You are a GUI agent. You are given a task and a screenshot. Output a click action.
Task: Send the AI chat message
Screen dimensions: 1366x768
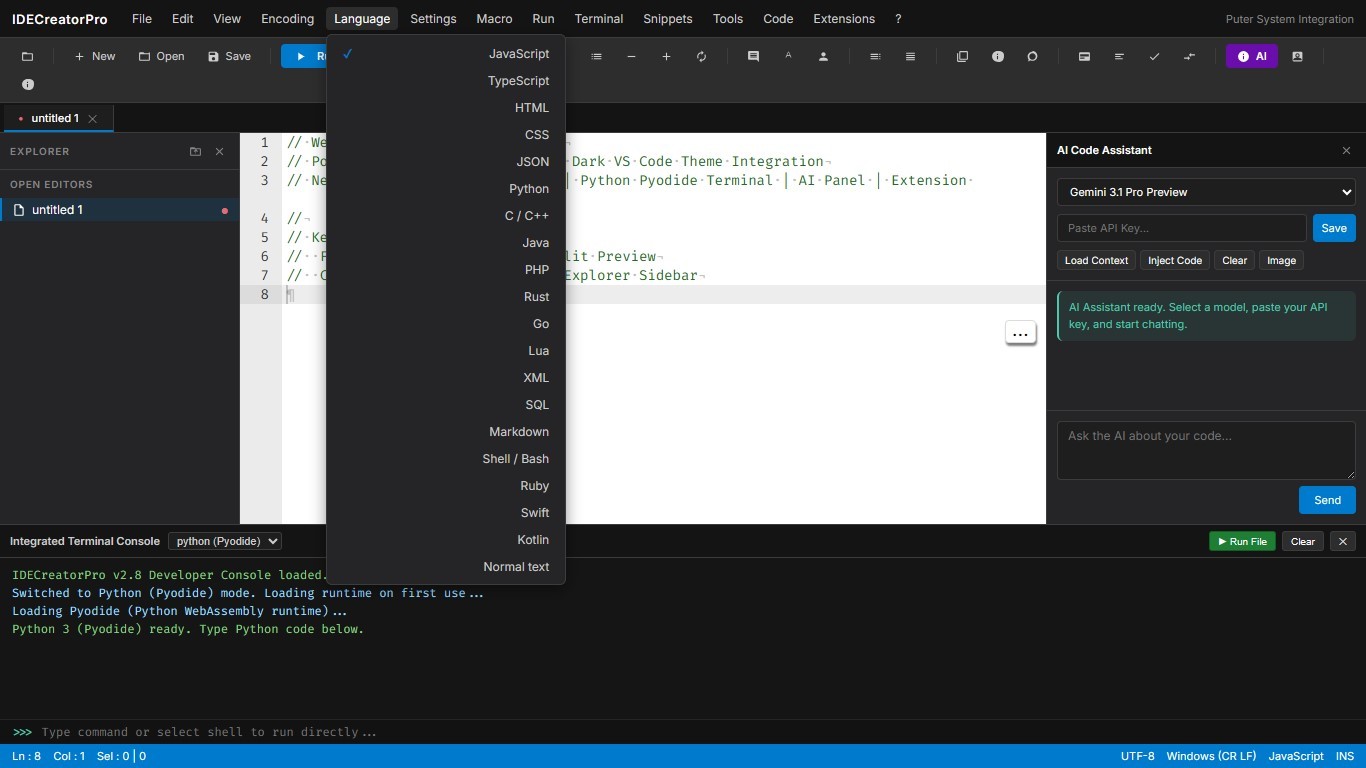[x=1327, y=500]
